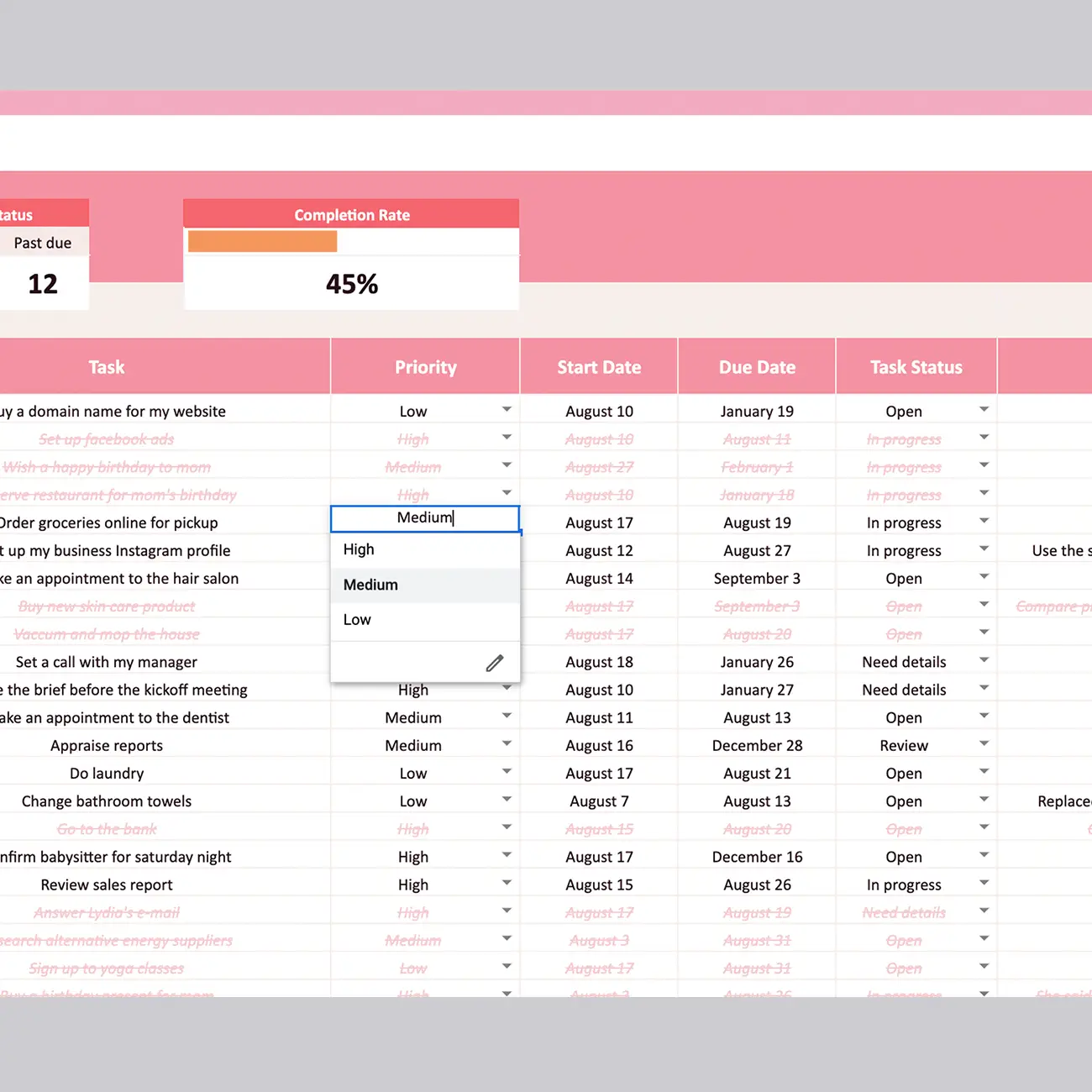
Task: Click the Start Date column header
Action: pos(599,367)
